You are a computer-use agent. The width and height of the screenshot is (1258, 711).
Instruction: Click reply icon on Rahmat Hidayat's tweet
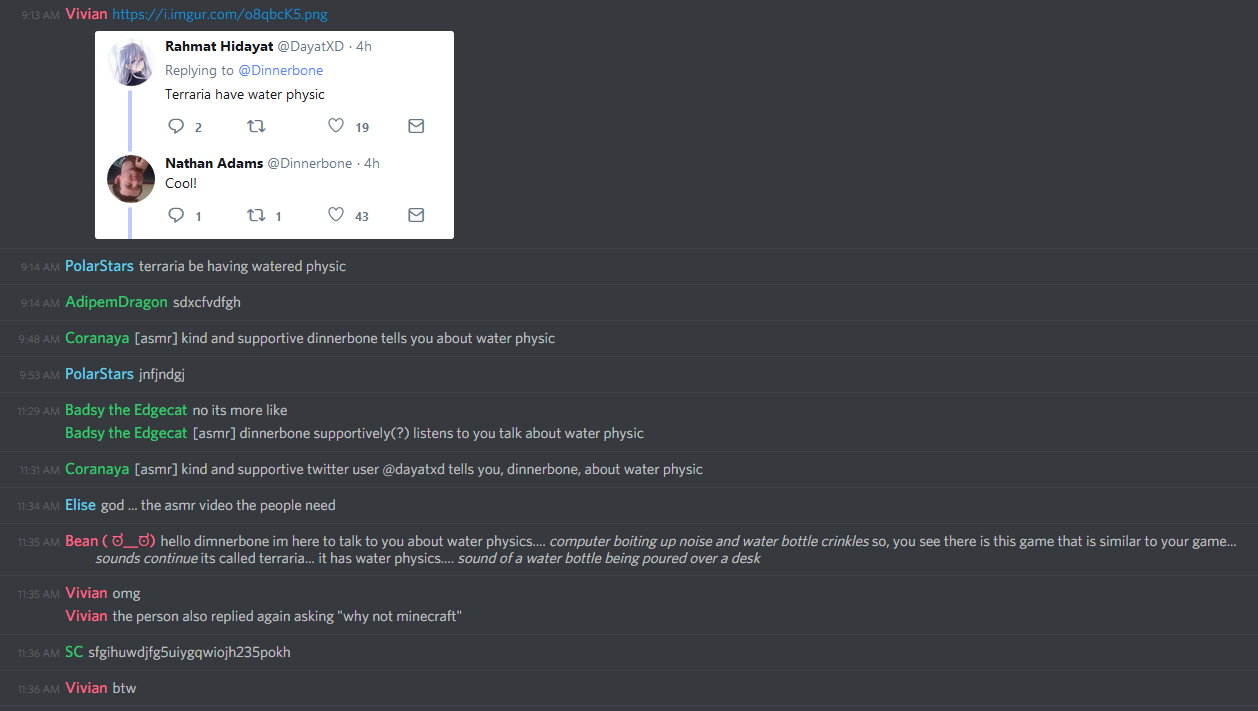tap(176, 126)
